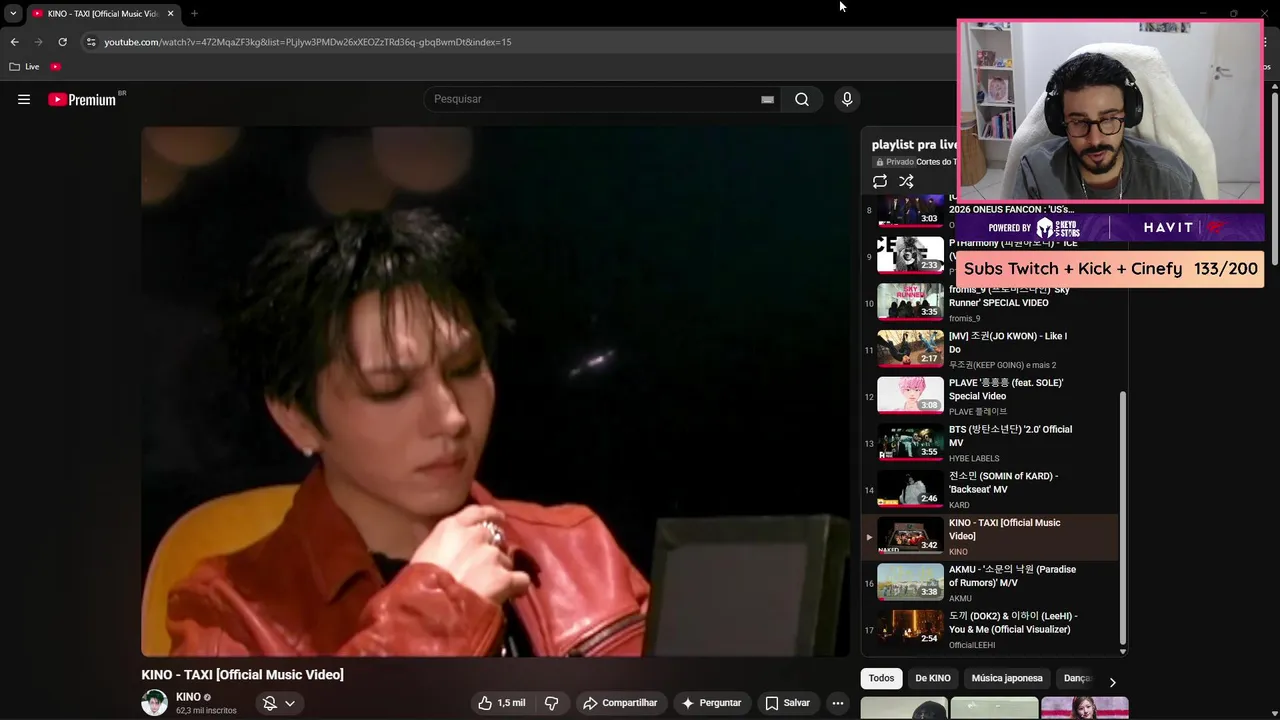Toggle playlist shuffle button

pyautogui.click(x=906, y=182)
